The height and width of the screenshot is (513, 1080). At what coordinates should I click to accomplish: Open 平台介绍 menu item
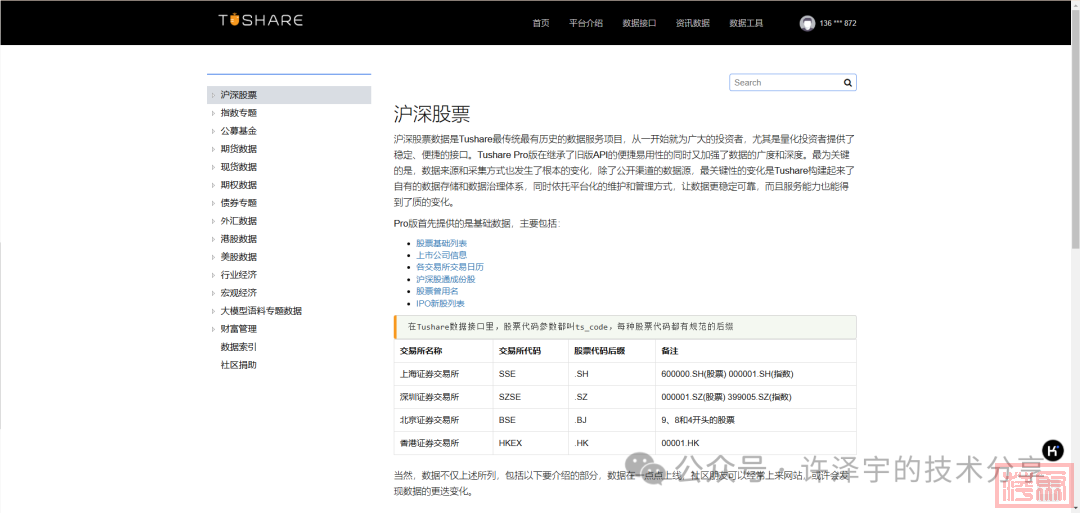tap(585, 23)
